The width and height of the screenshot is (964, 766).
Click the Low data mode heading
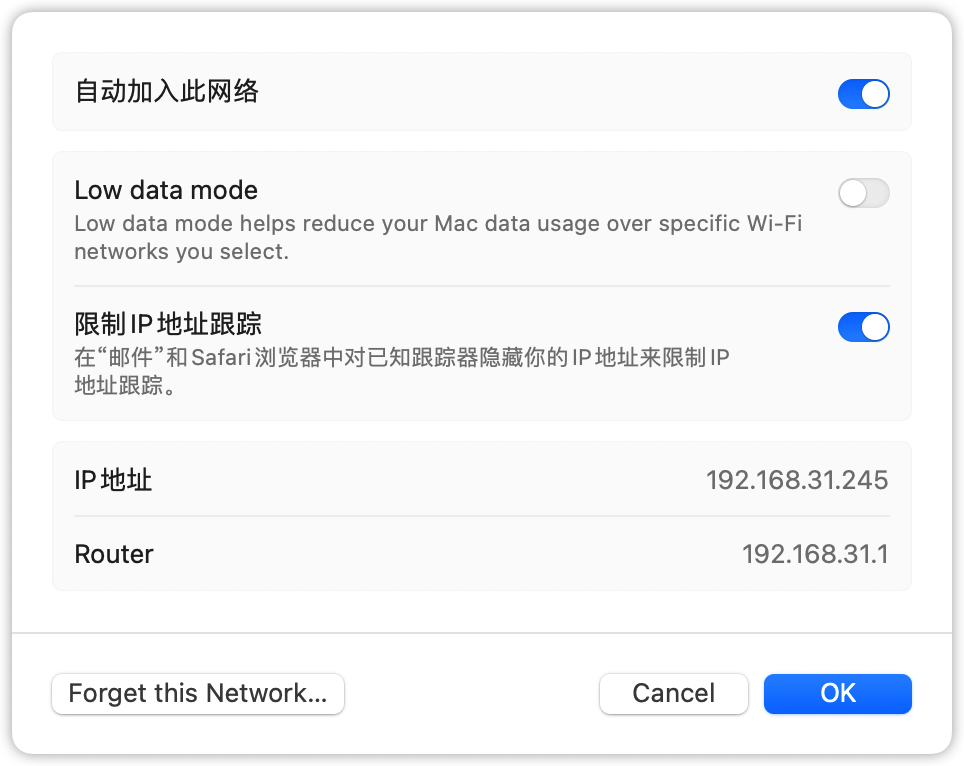tap(166, 190)
